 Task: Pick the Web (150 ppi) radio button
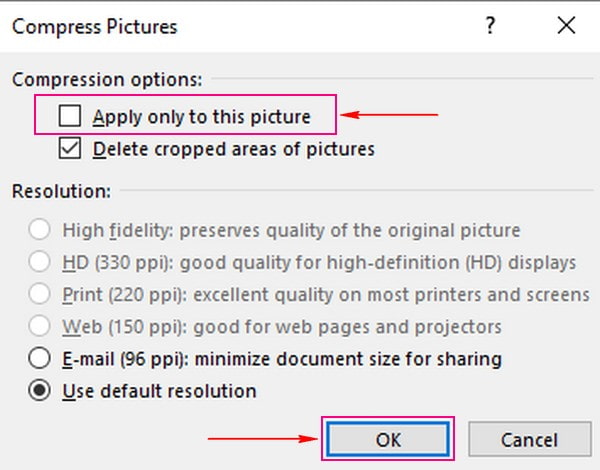(x=41, y=326)
